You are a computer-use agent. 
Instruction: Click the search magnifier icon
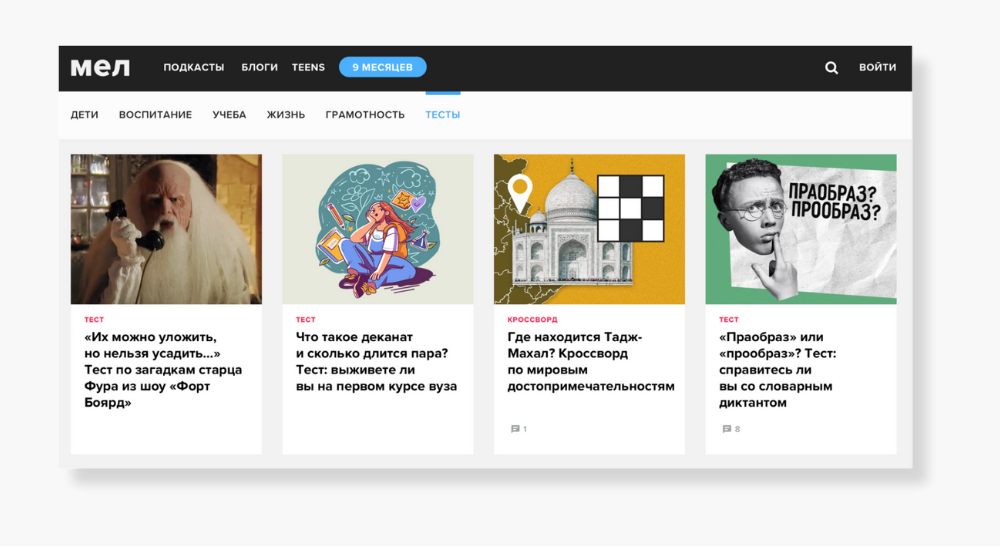(x=831, y=68)
